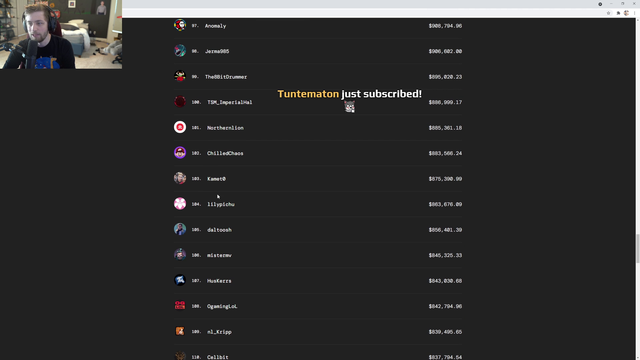The width and height of the screenshot is (640, 360).
Task: Click the payout amount in OgamingLoL's row
Action: coord(445,307)
